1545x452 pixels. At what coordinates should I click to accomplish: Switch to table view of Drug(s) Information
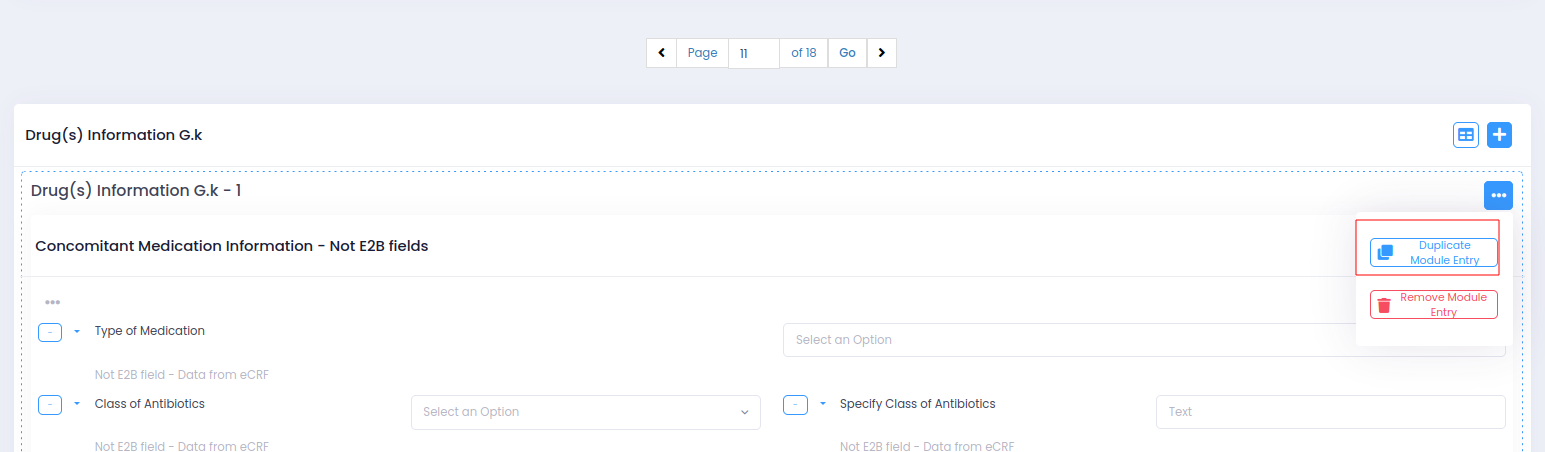click(1465, 135)
